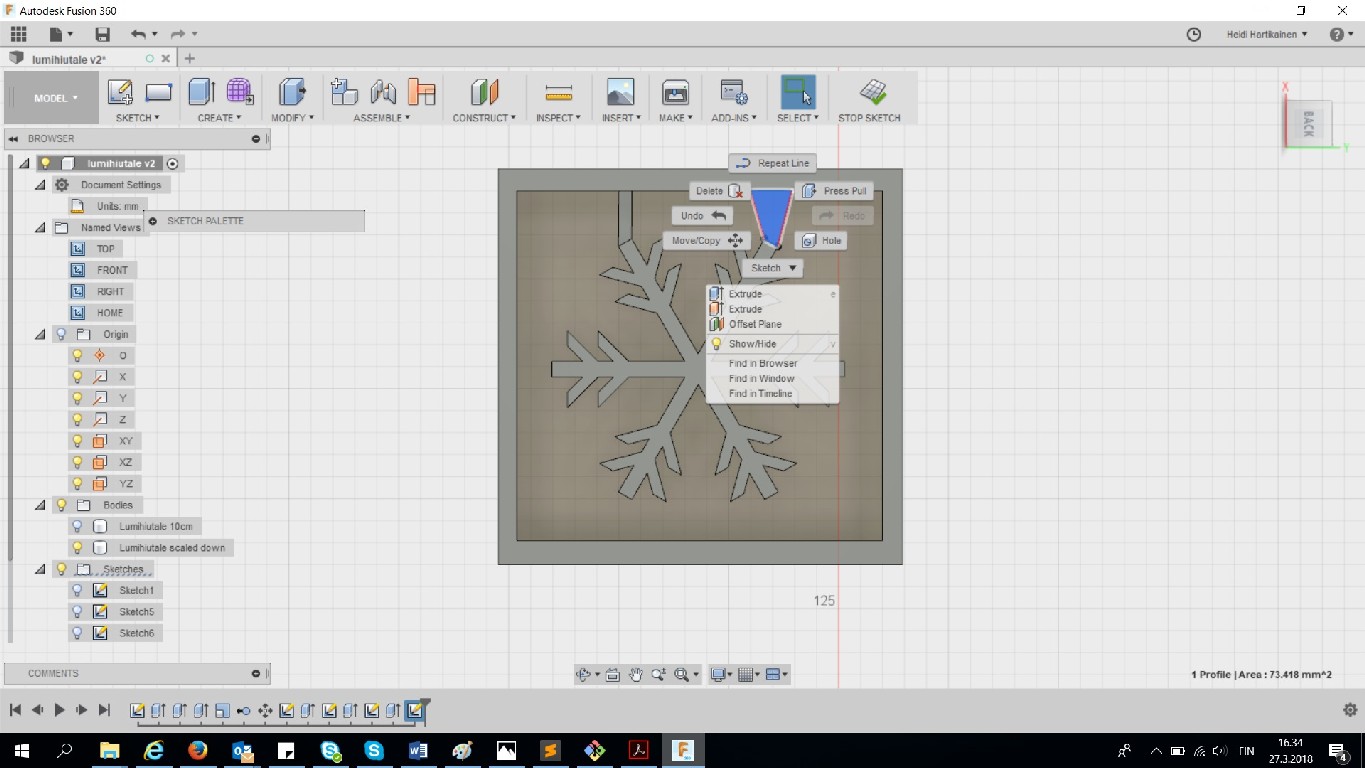1365x768 pixels.
Task: Collapse the Sketches folder
Action: (40, 569)
